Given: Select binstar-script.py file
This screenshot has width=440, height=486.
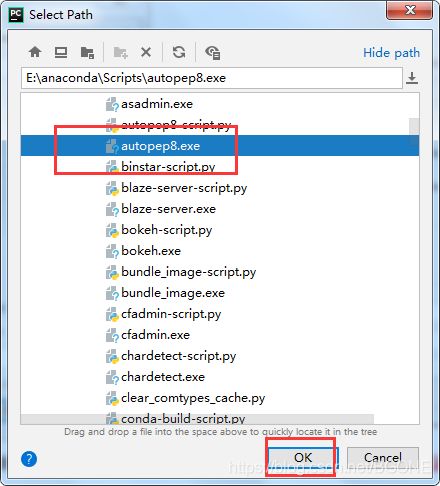Looking at the screenshot, I should (168, 167).
